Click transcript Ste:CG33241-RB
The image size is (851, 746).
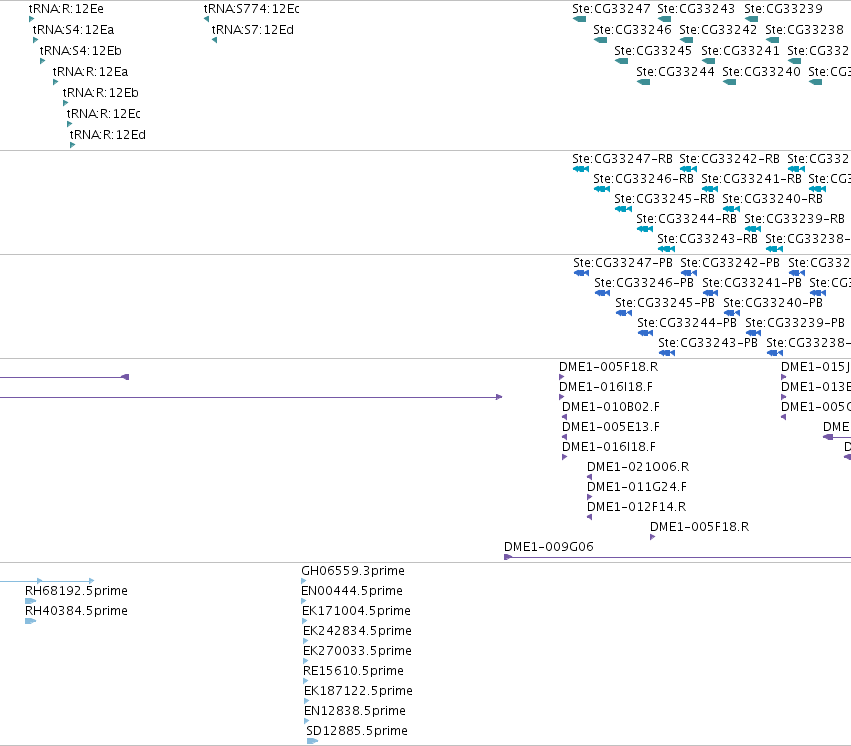[x=752, y=179]
